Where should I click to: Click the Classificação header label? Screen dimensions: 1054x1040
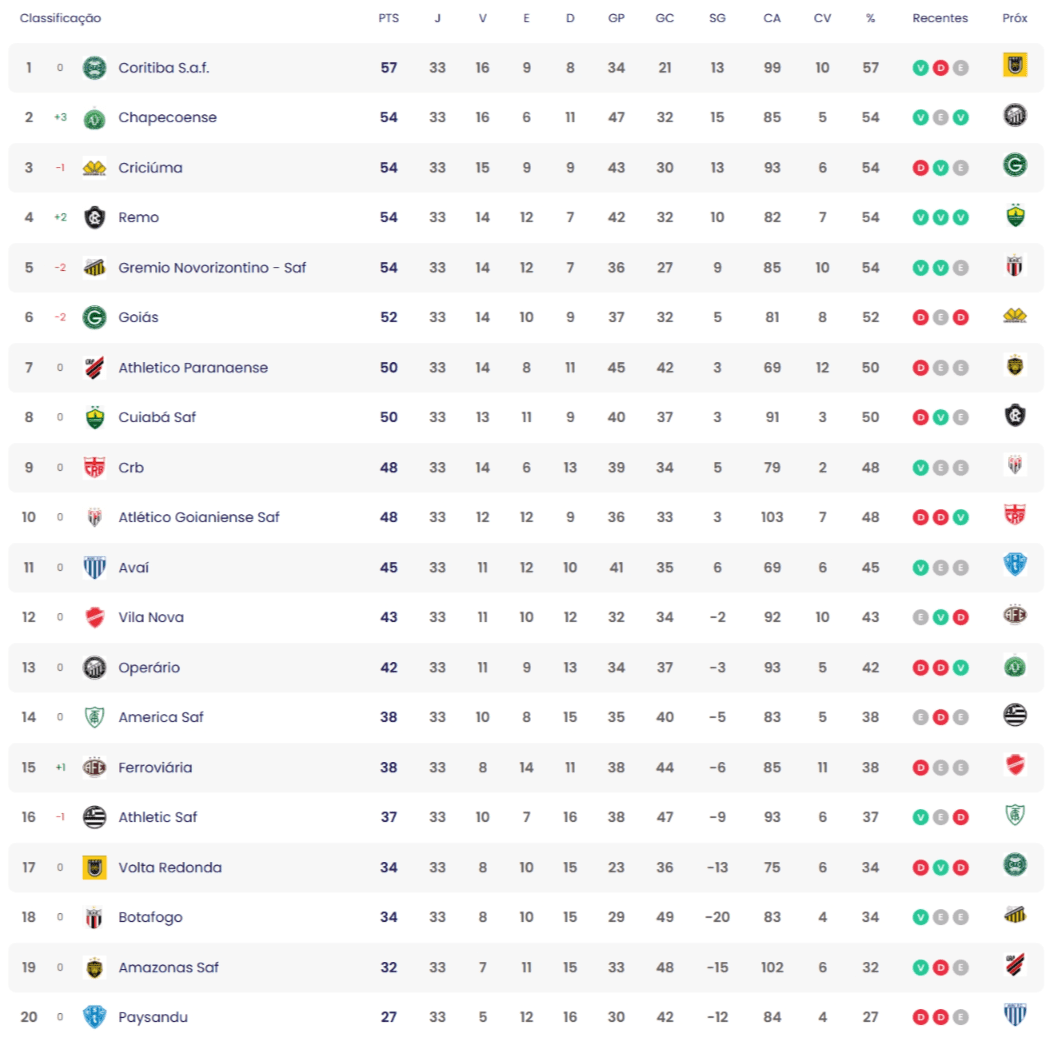[60, 19]
